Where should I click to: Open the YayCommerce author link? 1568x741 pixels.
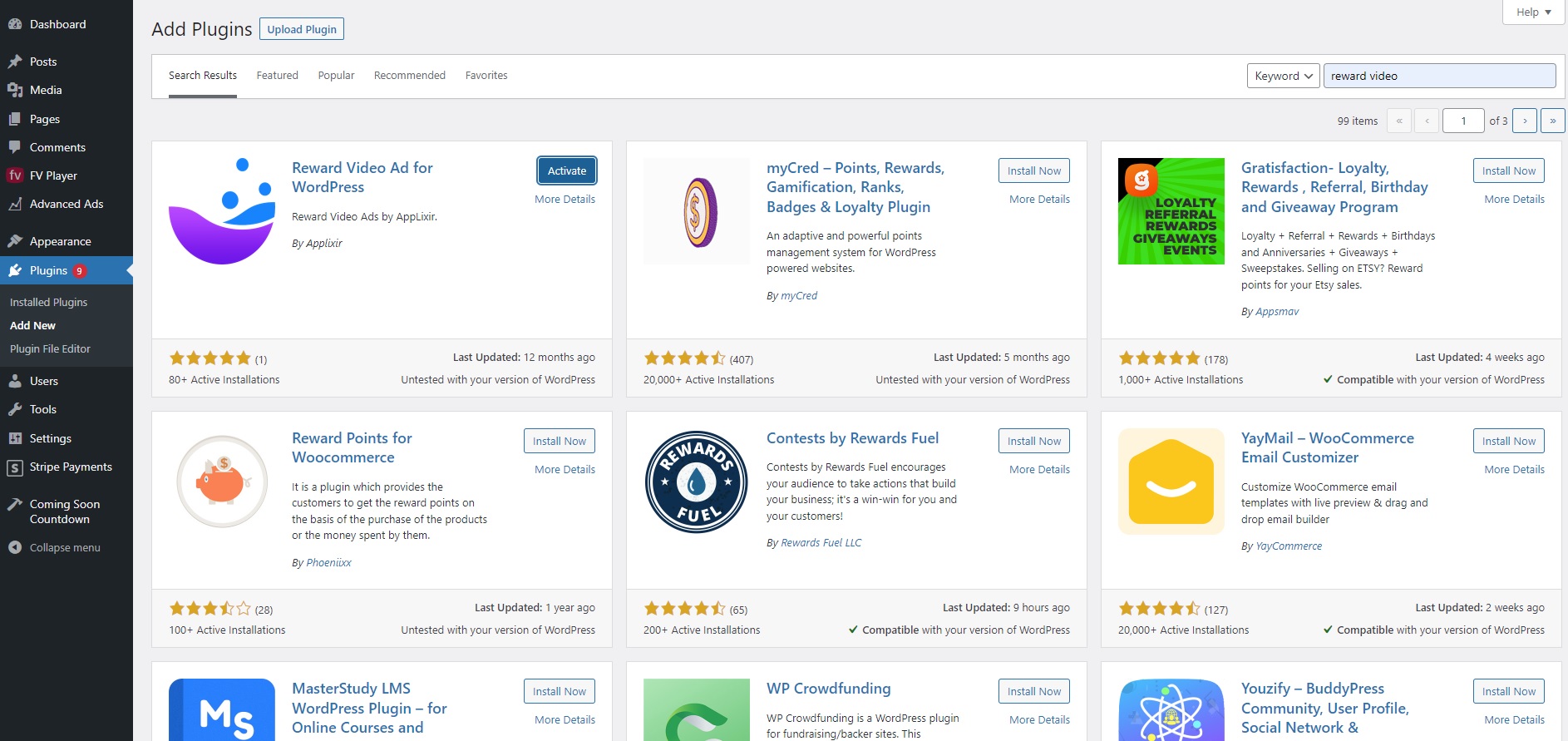(x=1289, y=546)
